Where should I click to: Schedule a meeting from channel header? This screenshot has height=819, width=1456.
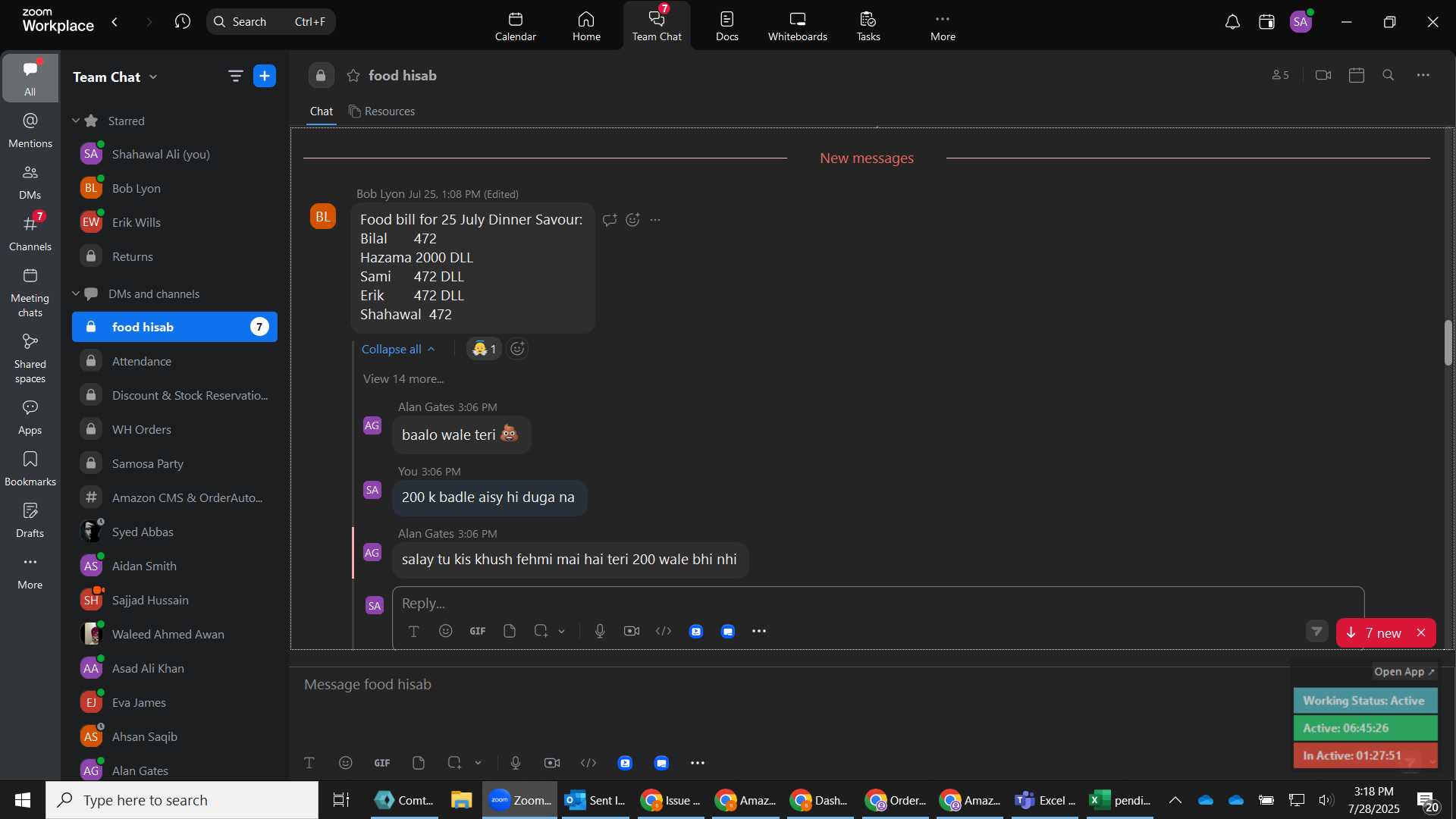[x=1357, y=75]
